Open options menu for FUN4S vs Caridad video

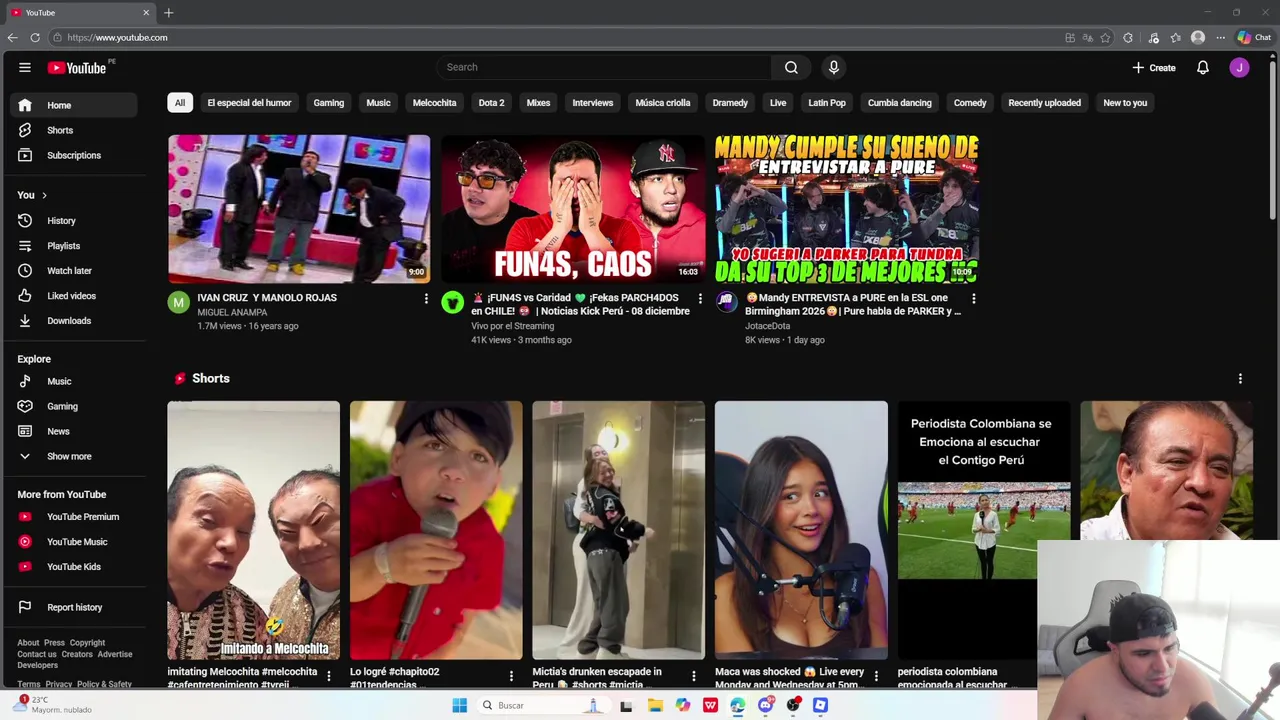tap(700, 299)
